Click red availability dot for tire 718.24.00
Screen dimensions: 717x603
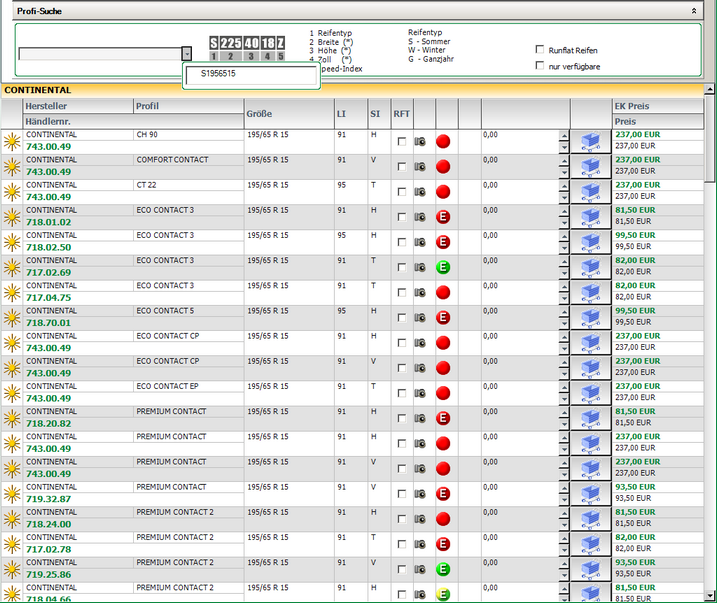click(x=443, y=519)
